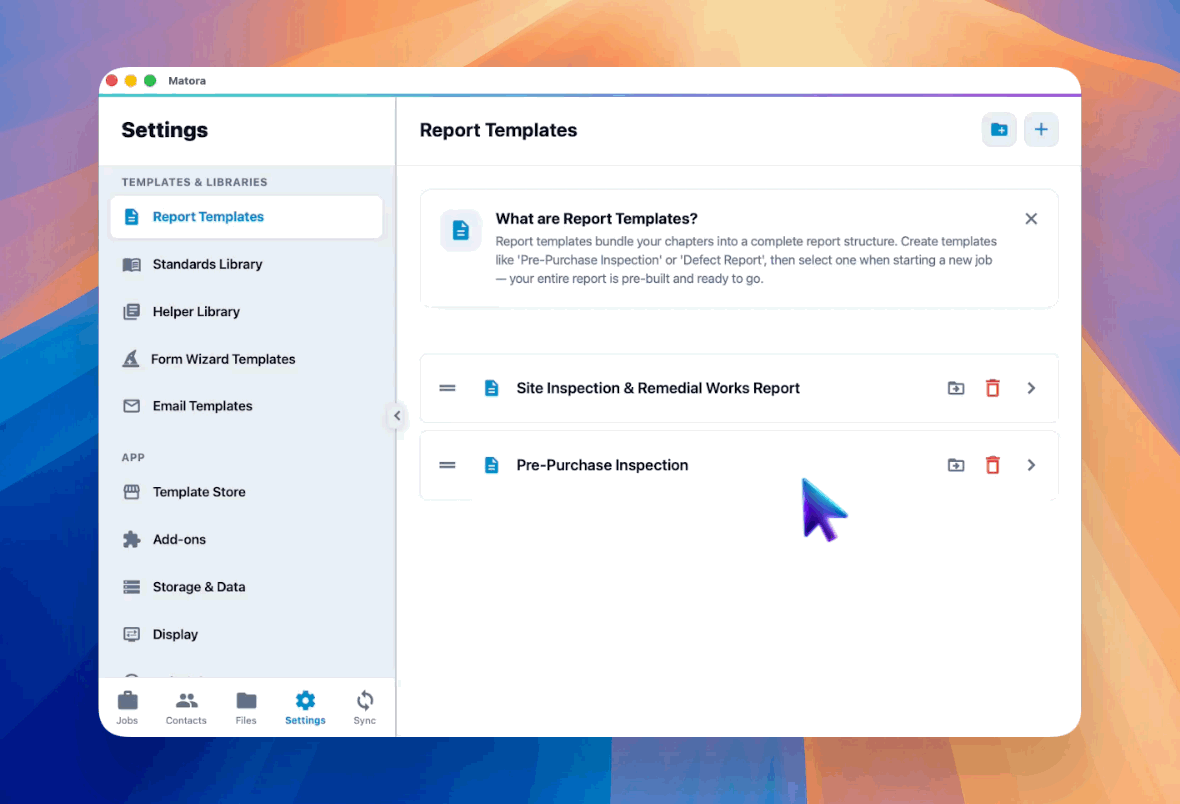
Task: Click the 'TEMPLATES & LIBRARIES' section label
Action: 194,182
